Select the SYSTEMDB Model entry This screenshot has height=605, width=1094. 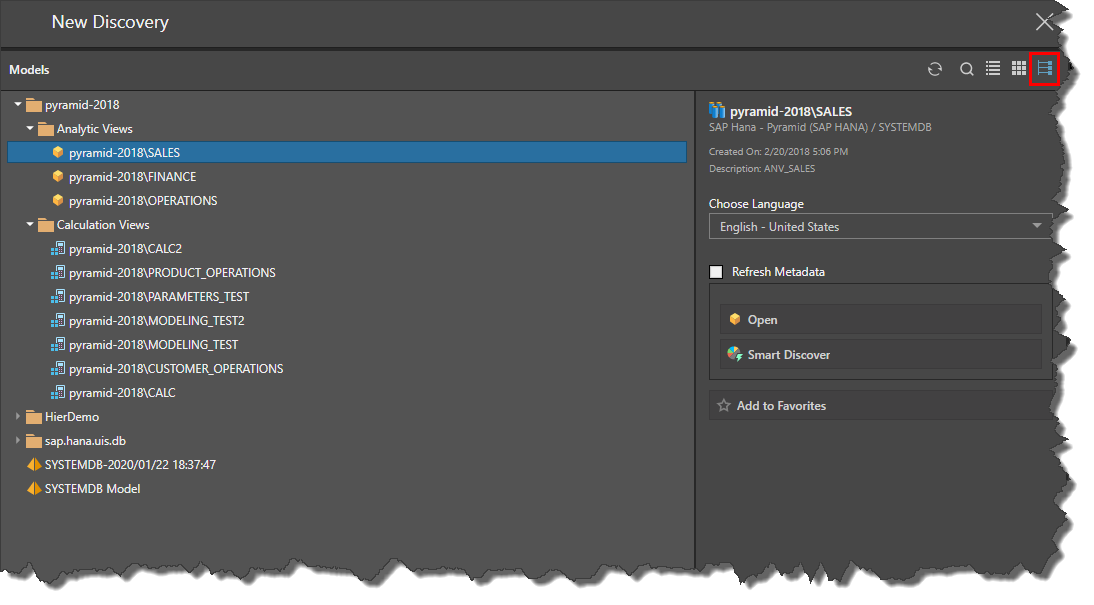[93, 488]
